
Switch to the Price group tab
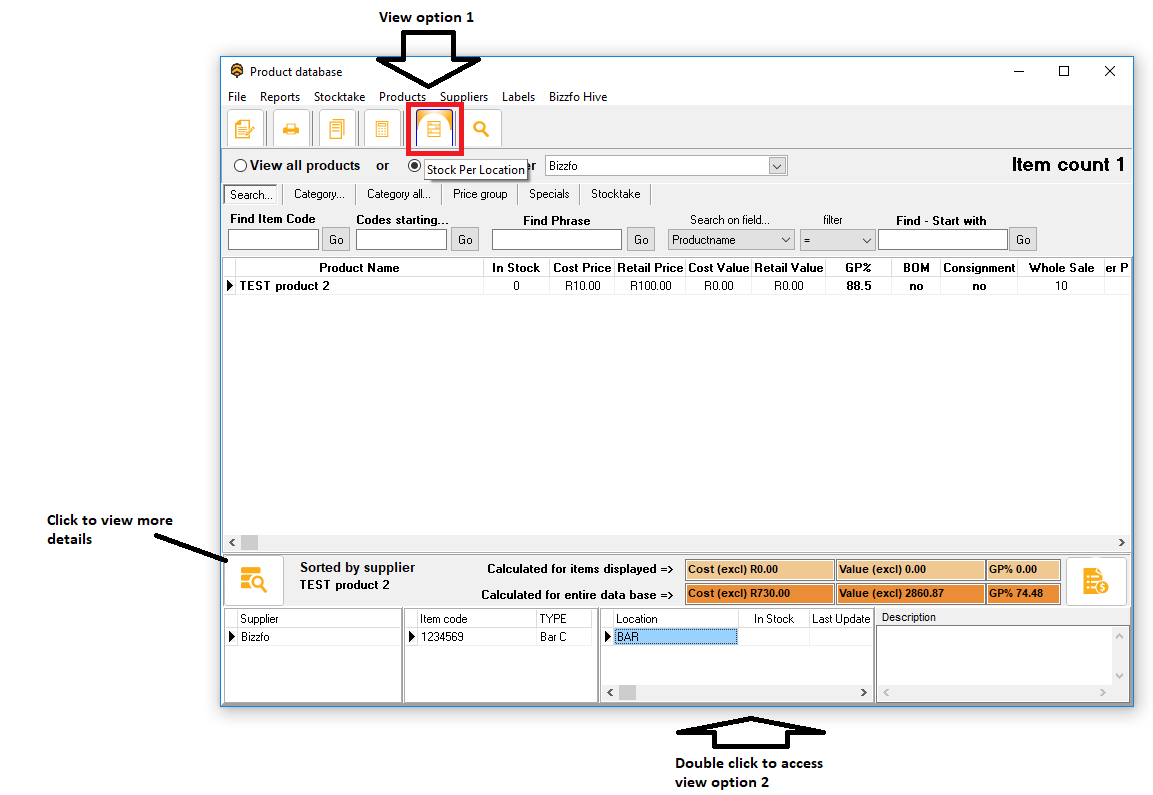pyautogui.click(x=480, y=194)
